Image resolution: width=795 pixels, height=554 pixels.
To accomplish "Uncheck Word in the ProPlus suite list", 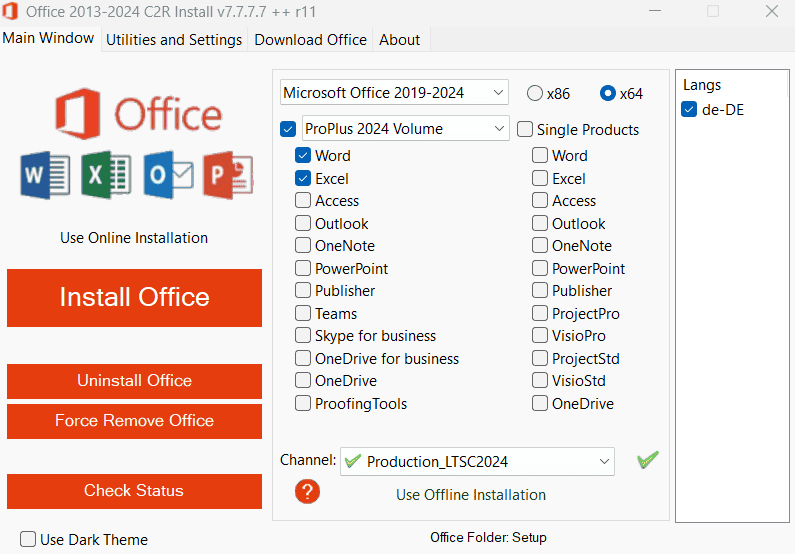I will 303,155.
